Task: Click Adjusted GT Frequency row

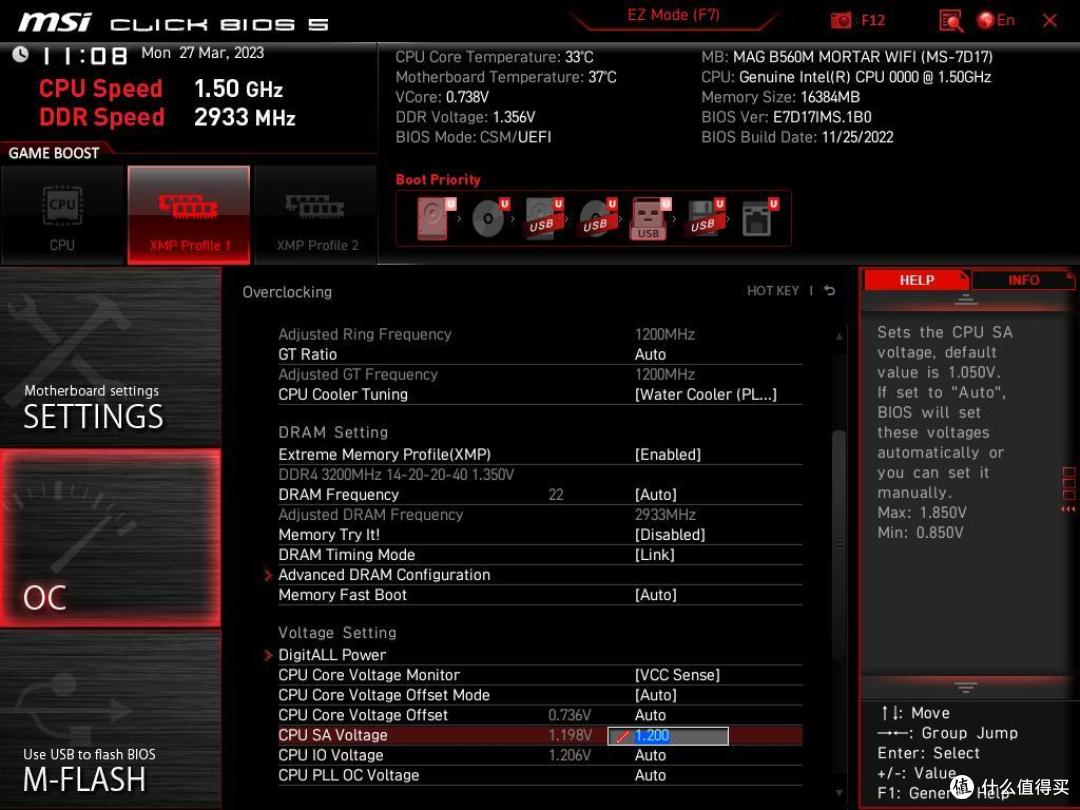Action: tap(540, 374)
